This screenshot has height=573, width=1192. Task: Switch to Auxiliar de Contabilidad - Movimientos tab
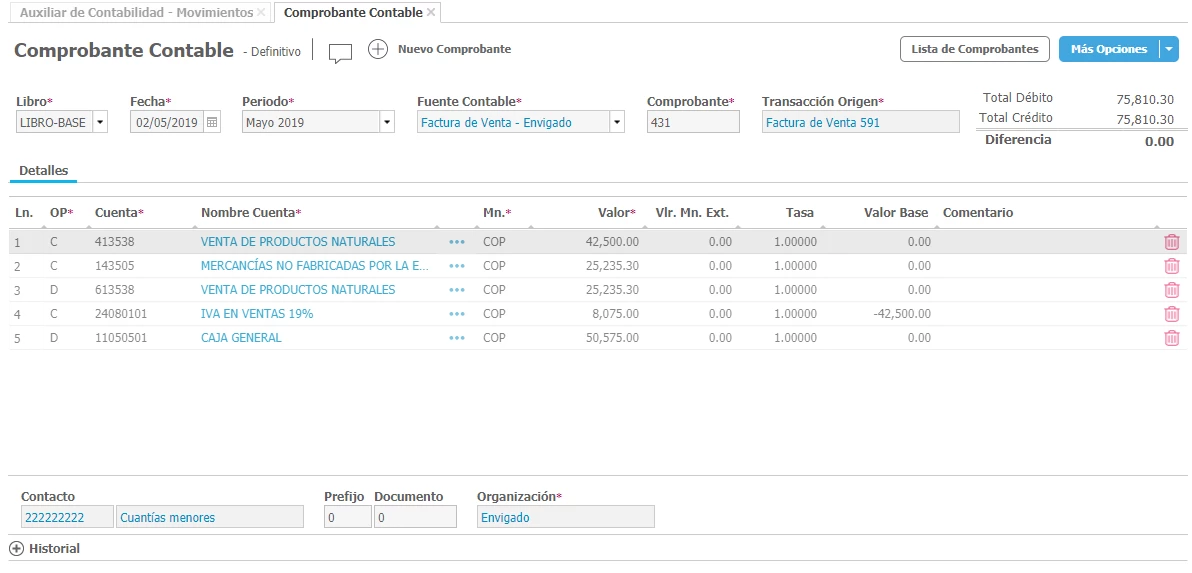tap(137, 12)
